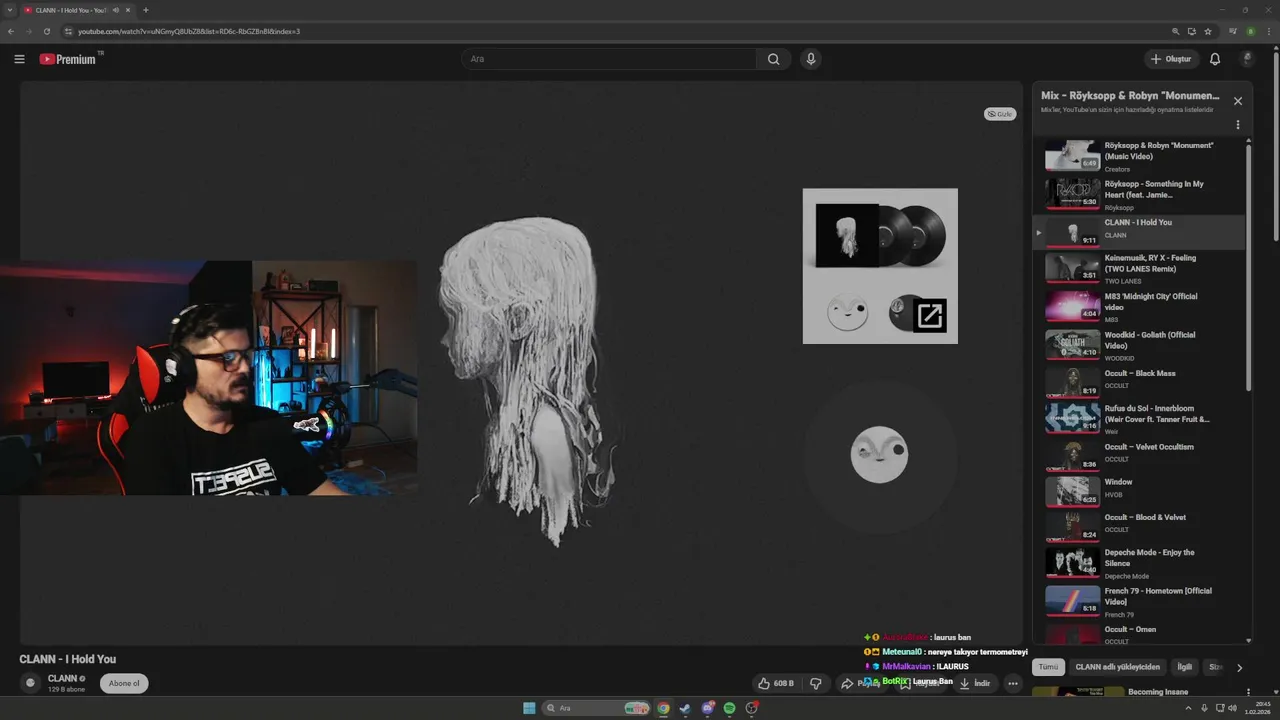Show more filter chips with arrow

click(1239, 667)
